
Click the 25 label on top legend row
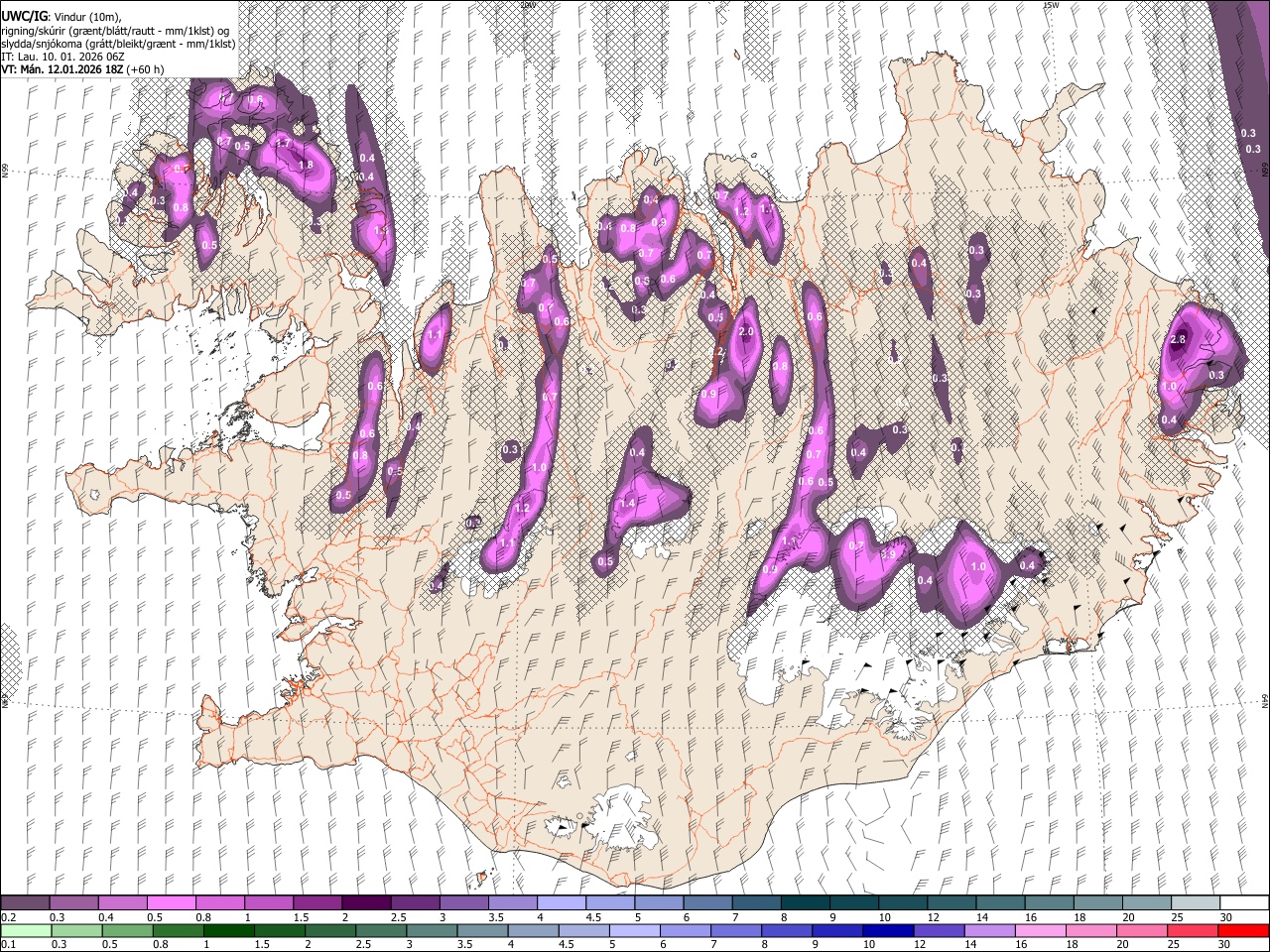click(1177, 917)
